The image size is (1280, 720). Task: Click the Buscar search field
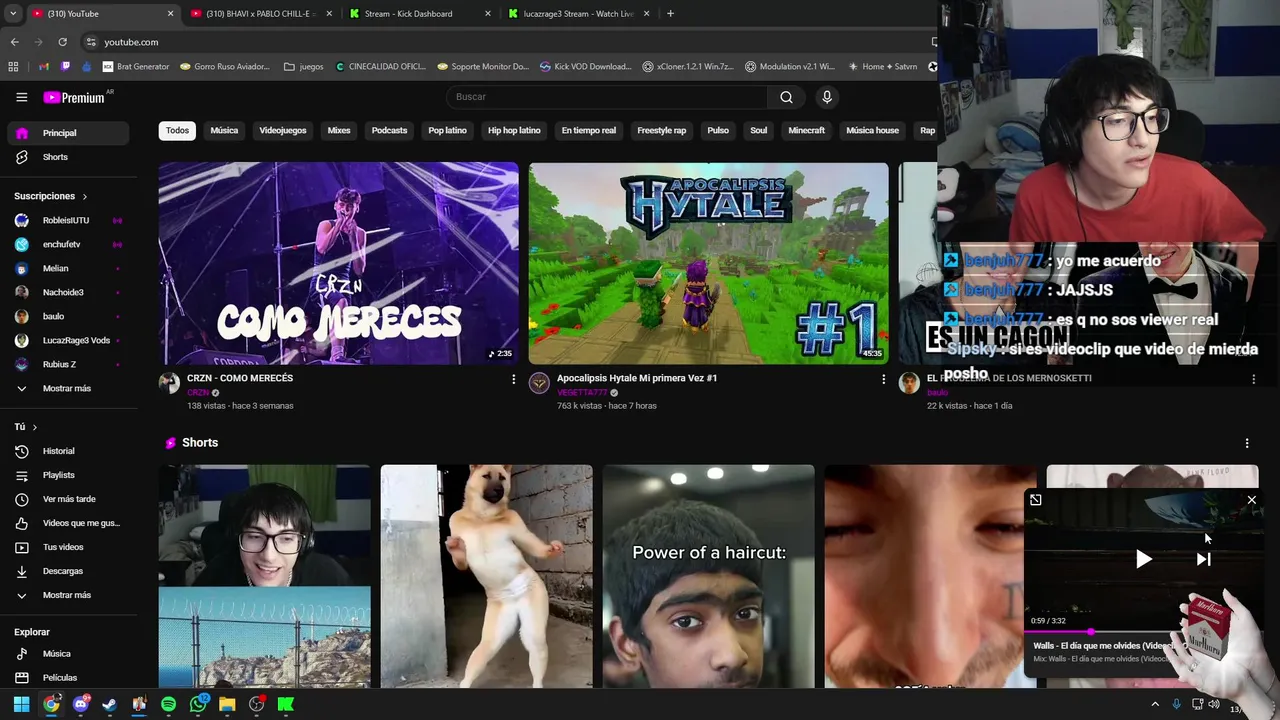[606, 97]
